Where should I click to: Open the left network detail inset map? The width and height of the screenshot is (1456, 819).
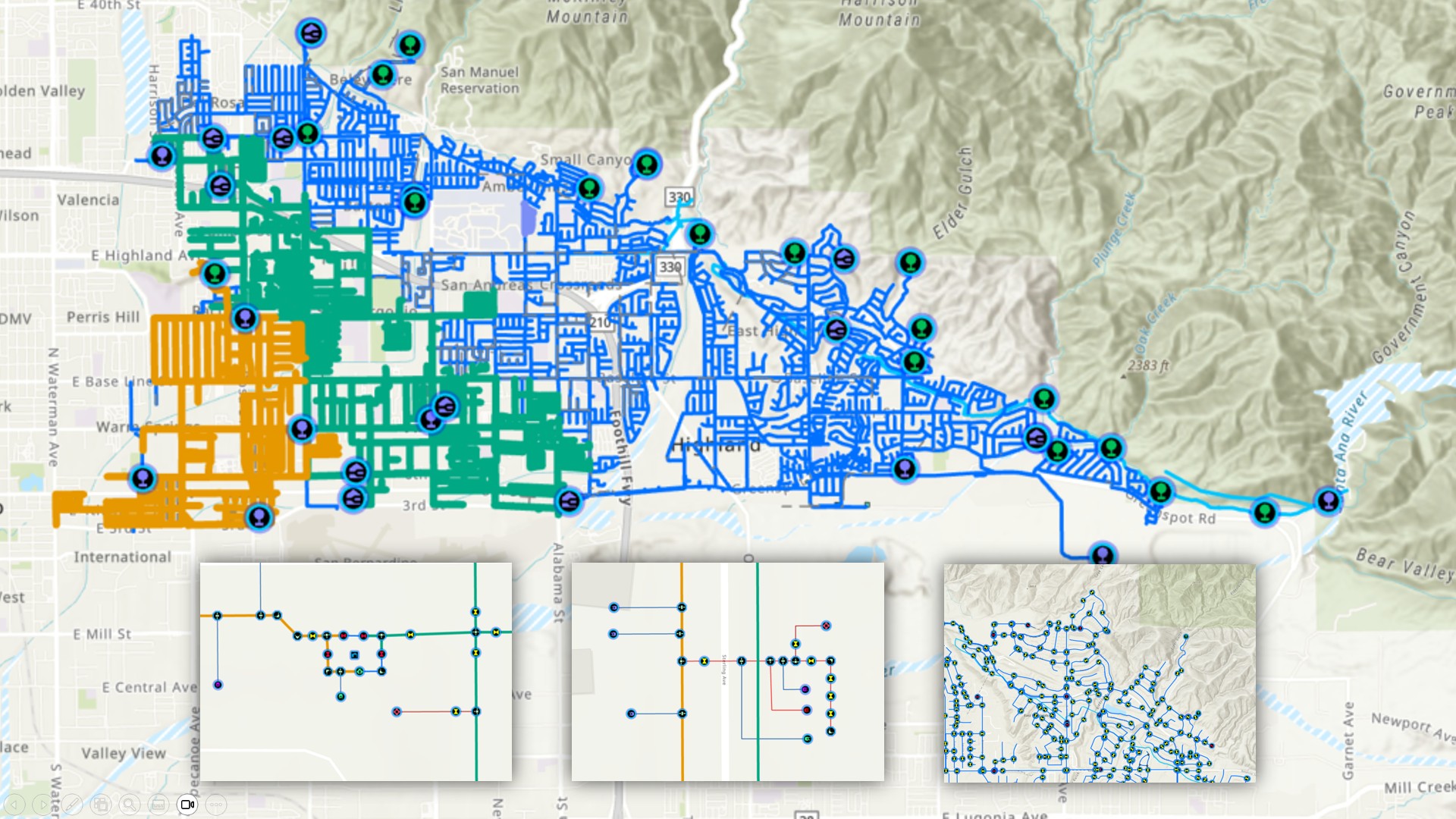pos(356,672)
